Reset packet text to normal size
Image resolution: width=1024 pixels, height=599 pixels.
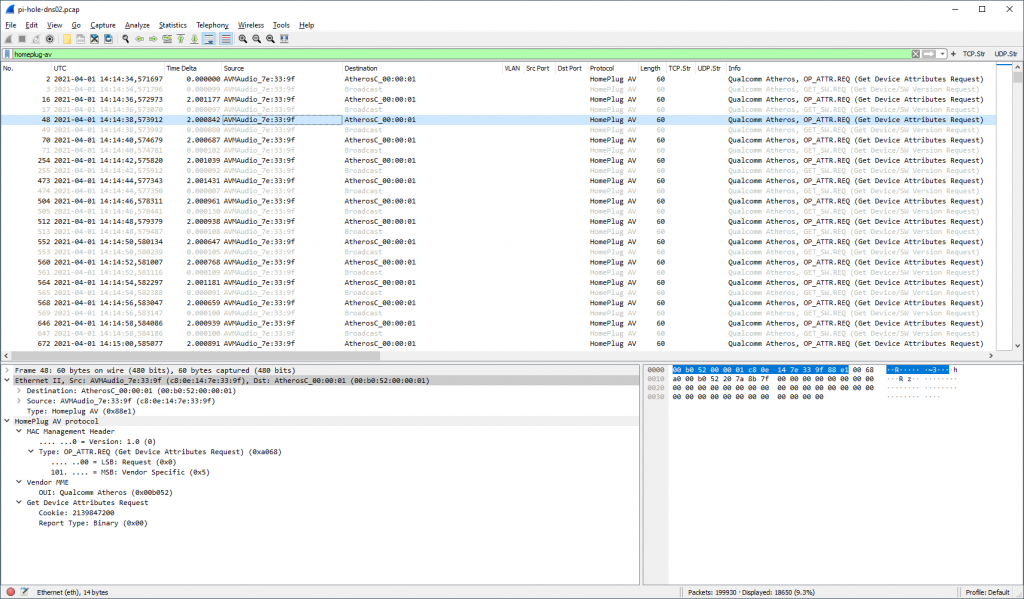(270, 39)
